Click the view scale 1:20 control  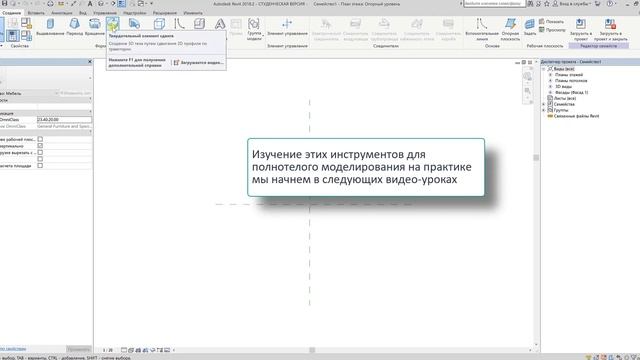click(108, 350)
